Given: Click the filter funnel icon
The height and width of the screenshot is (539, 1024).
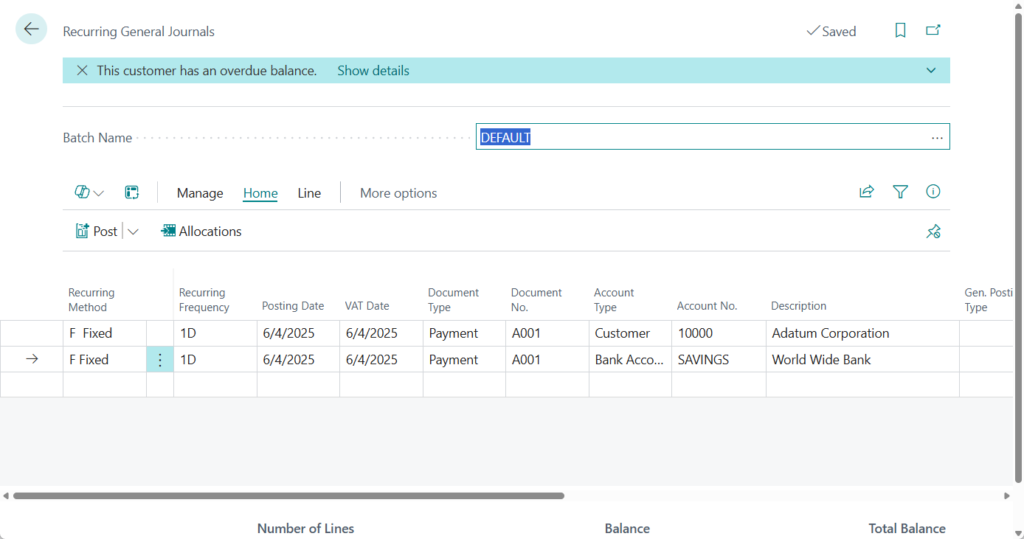Looking at the screenshot, I should pos(900,192).
